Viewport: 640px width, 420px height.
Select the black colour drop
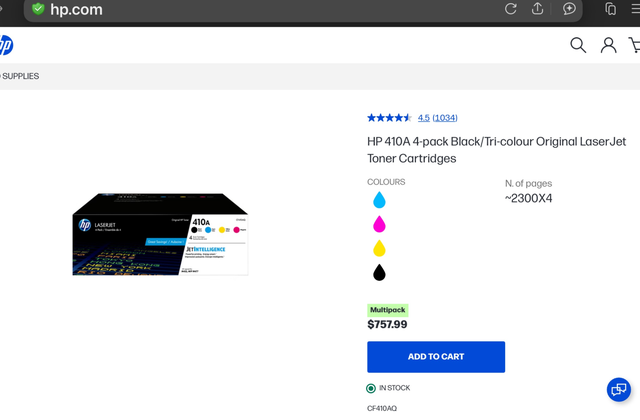click(379, 272)
